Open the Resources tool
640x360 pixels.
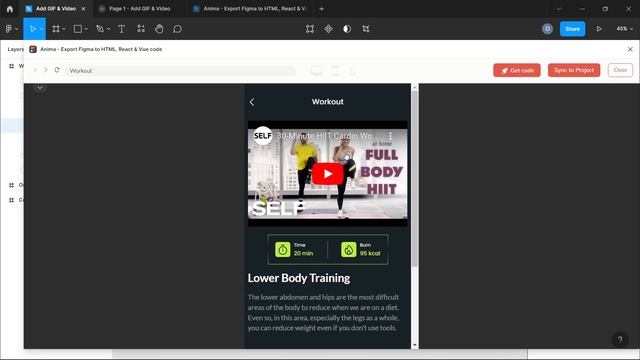pyautogui.click(x=141, y=29)
